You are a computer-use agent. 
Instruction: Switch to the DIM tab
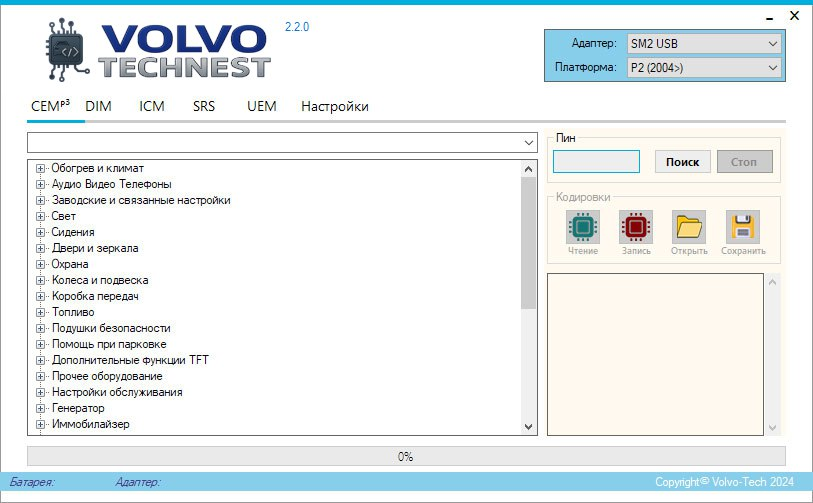pyautogui.click(x=98, y=106)
